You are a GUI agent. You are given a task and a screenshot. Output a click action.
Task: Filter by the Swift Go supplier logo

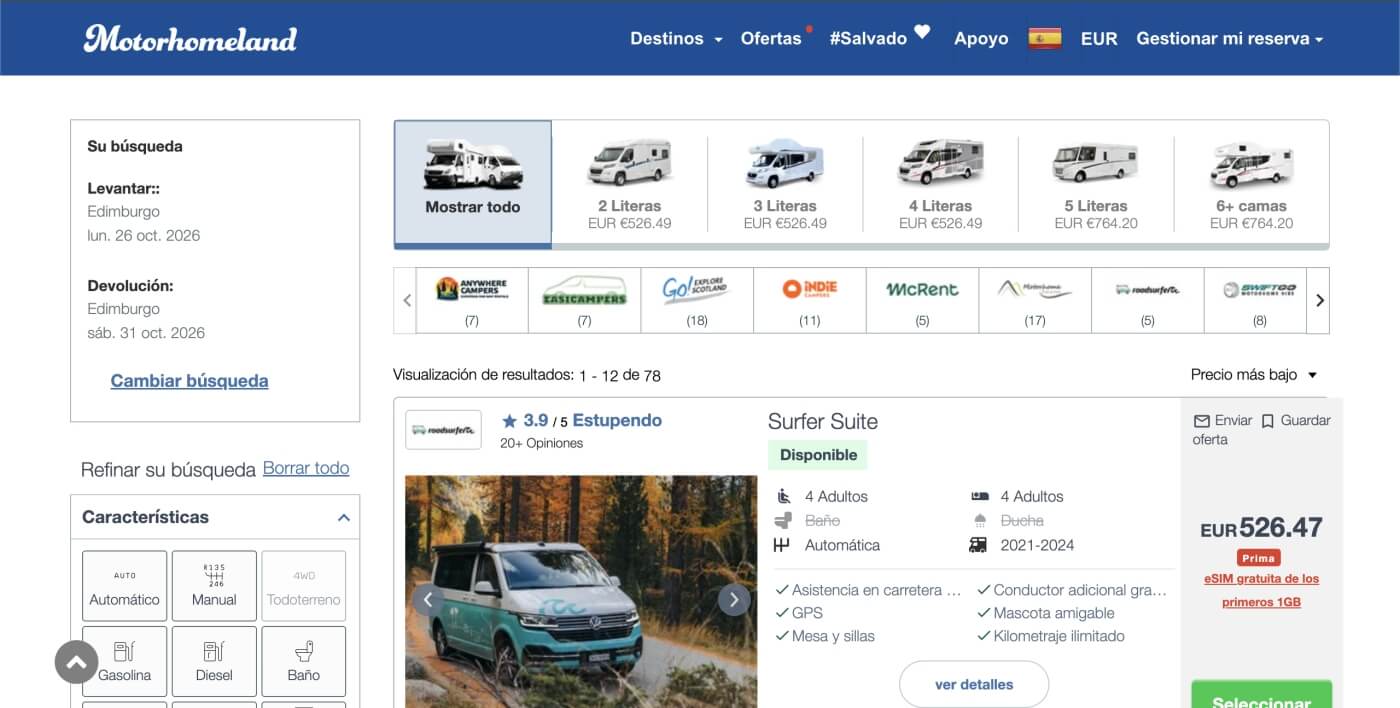click(x=1259, y=290)
